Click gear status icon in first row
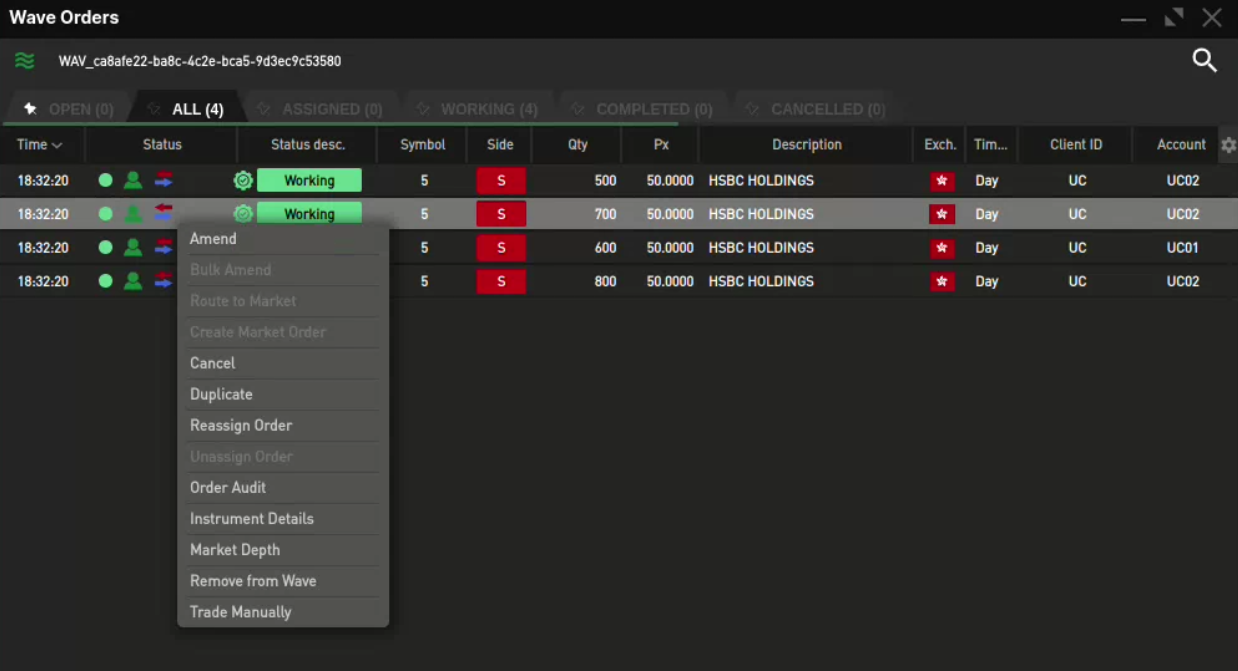This screenshot has height=671, width=1238. (x=242, y=181)
